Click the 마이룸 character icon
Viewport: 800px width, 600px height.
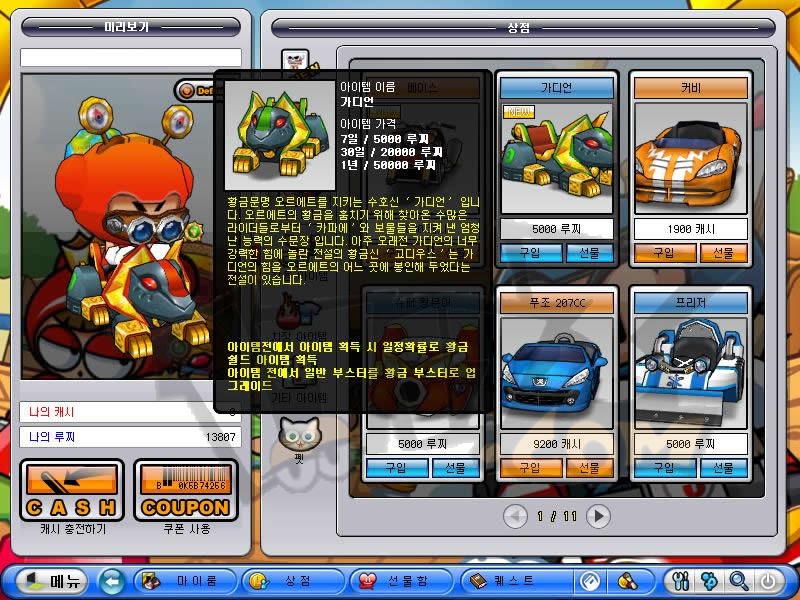(151, 581)
